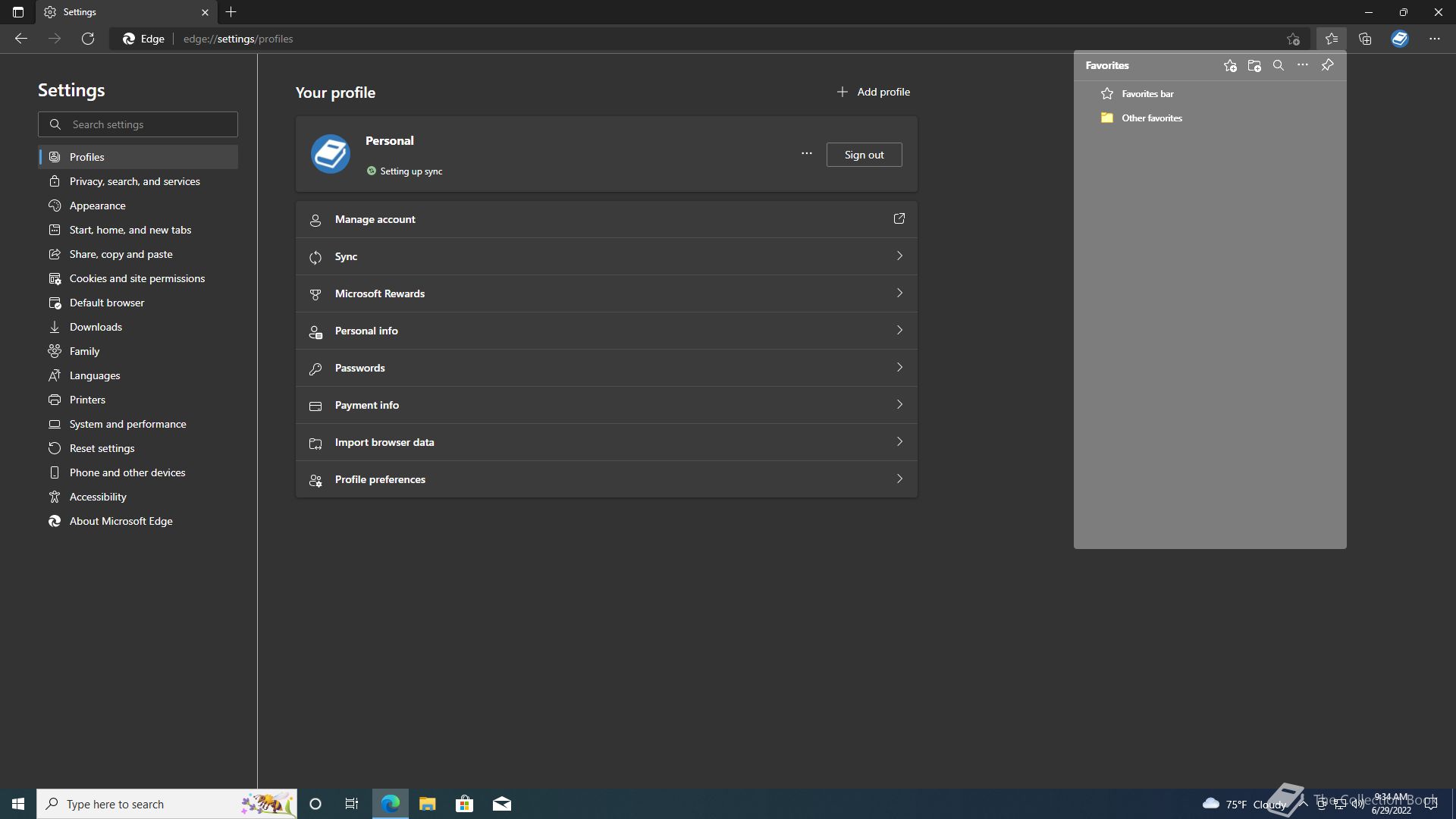Image resolution: width=1456 pixels, height=819 pixels.
Task: Open Share, copy and paste
Action: [x=138, y=254]
